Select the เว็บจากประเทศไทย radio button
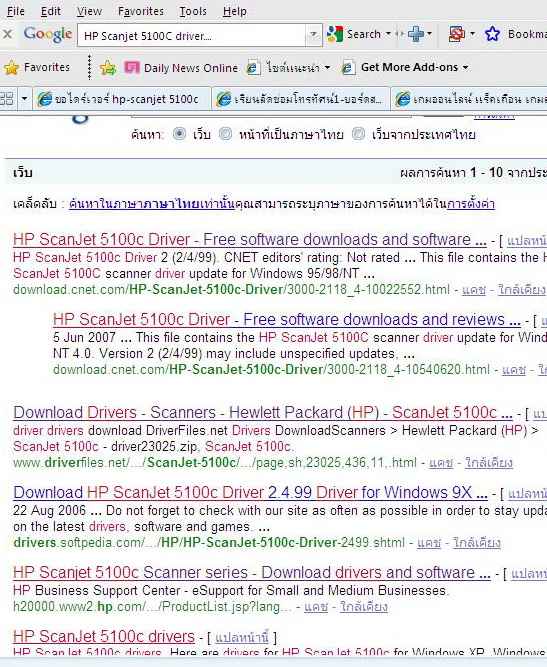The image size is (547, 667). pos(358,134)
